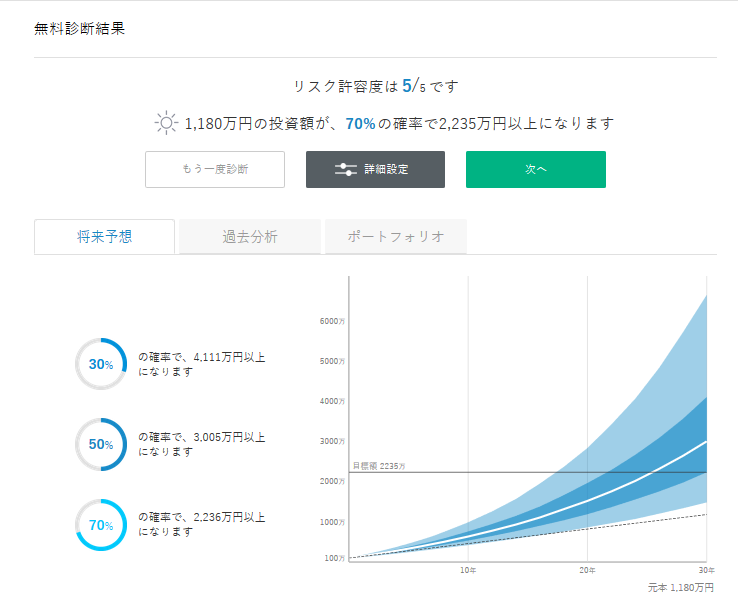Click the 20年 axis label

(x=587, y=570)
